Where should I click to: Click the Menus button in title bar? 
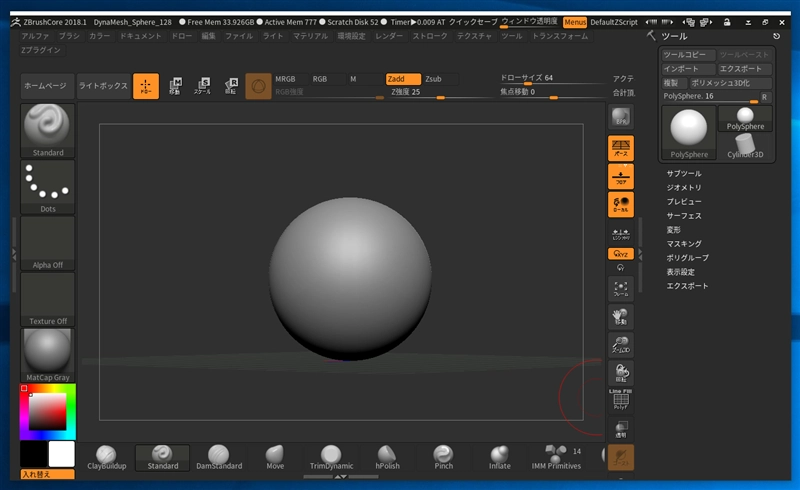tap(574, 22)
